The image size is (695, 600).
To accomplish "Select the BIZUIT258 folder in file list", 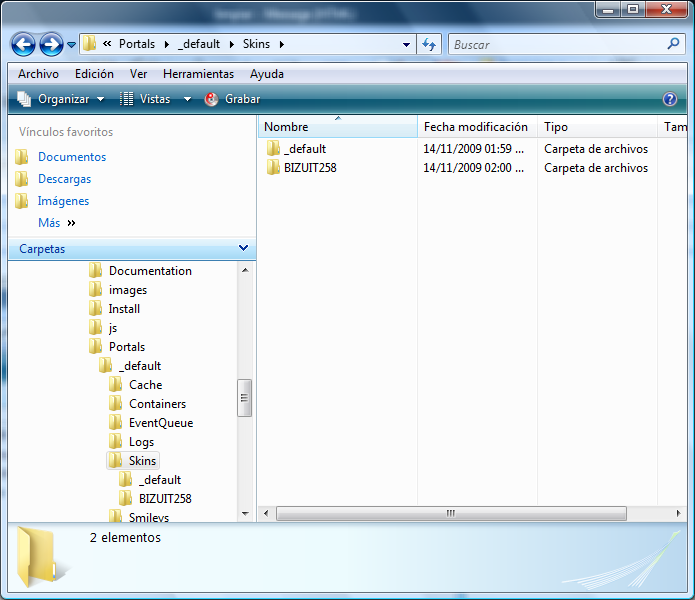I will click(309, 168).
